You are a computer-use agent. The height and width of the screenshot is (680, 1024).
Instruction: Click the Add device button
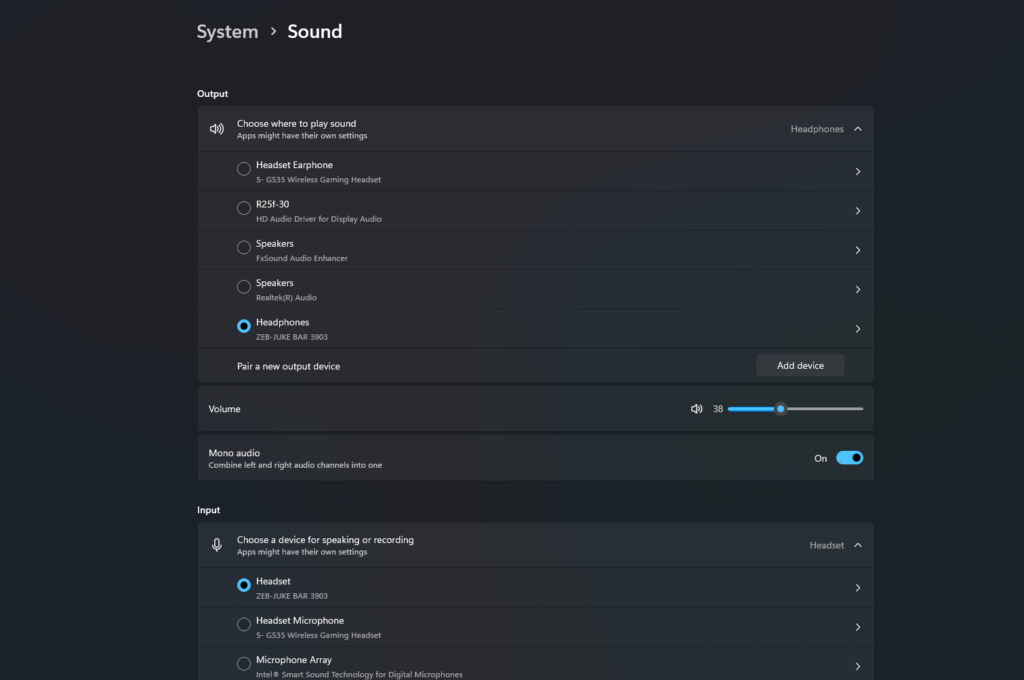tap(800, 366)
